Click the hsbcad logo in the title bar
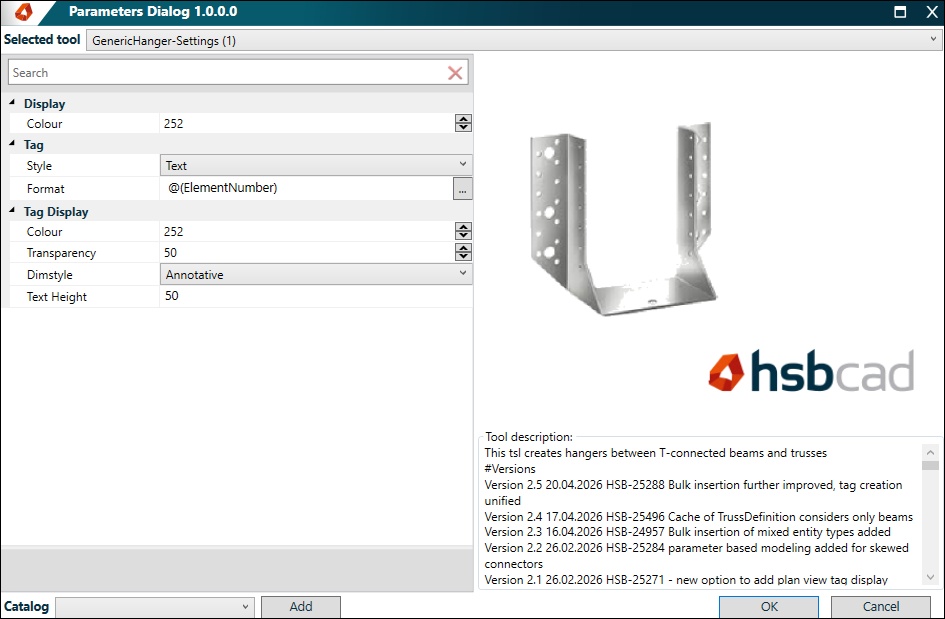This screenshot has height=619, width=945. click(x=23, y=11)
